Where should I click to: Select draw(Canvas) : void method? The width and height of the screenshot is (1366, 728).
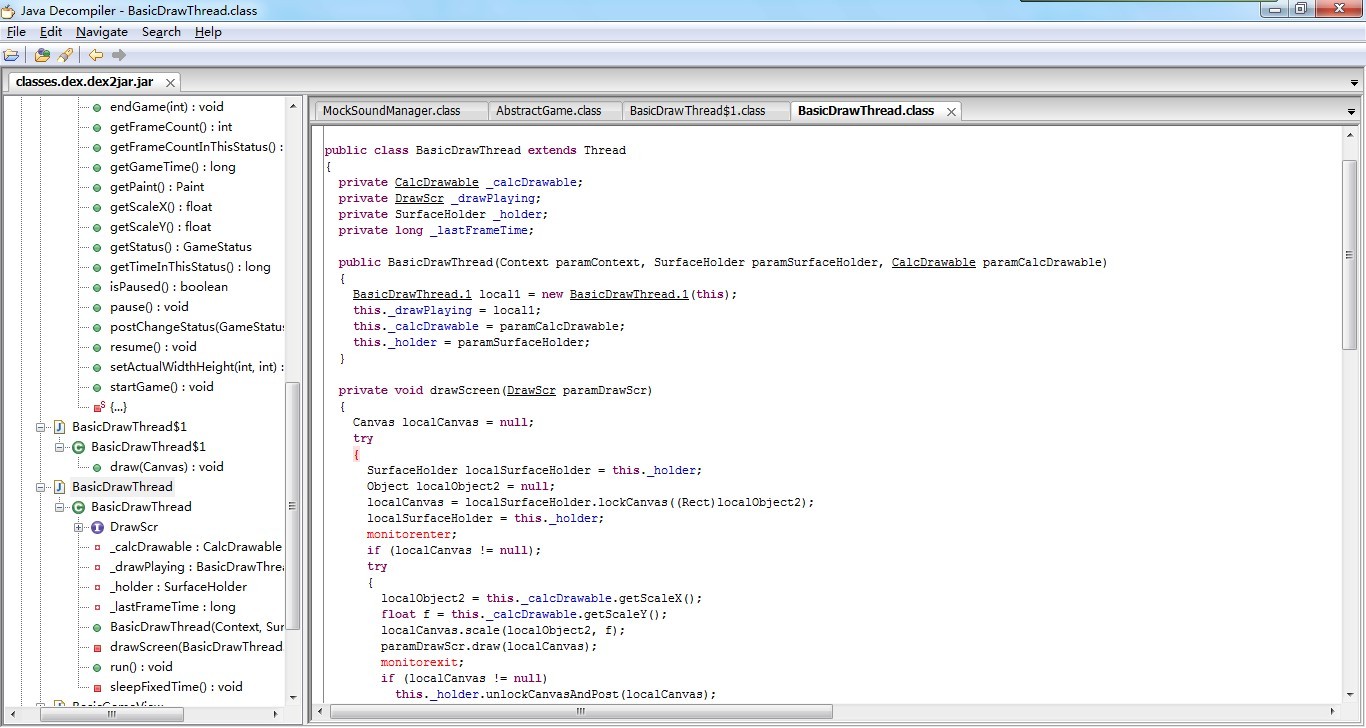(166, 467)
